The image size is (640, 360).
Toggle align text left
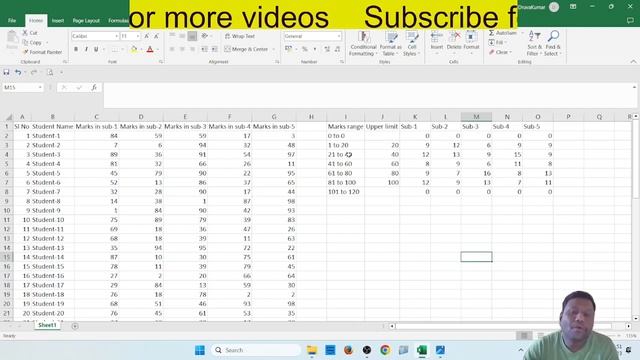click(x=172, y=49)
